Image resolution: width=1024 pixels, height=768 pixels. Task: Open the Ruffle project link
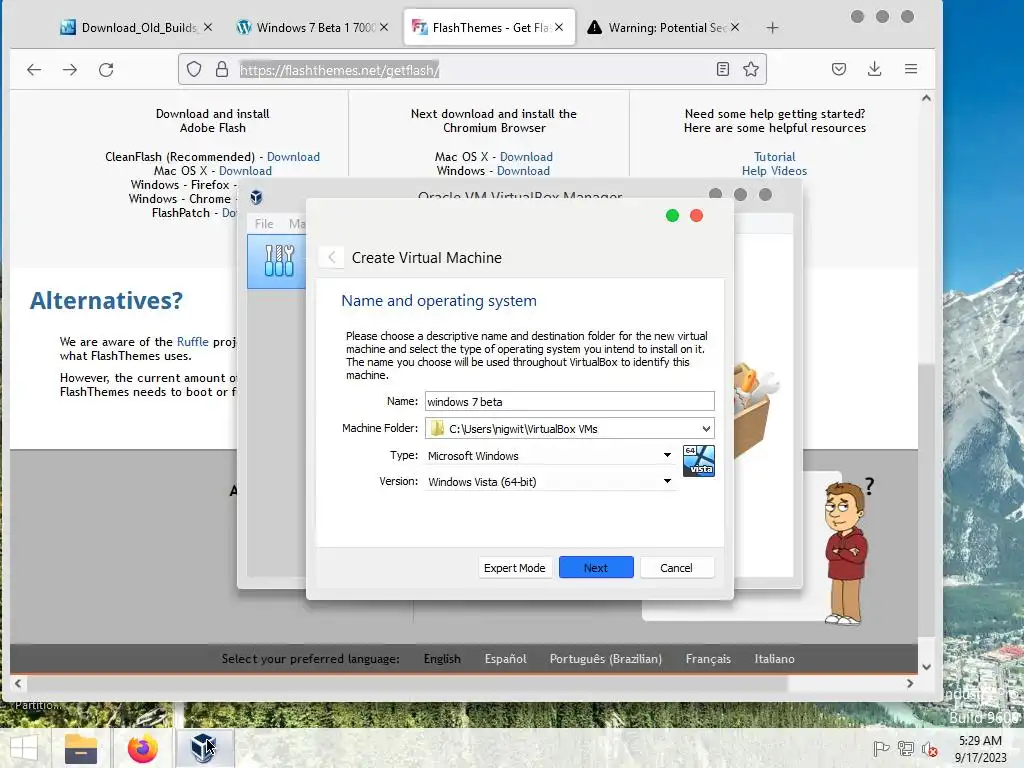[x=193, y=342]
